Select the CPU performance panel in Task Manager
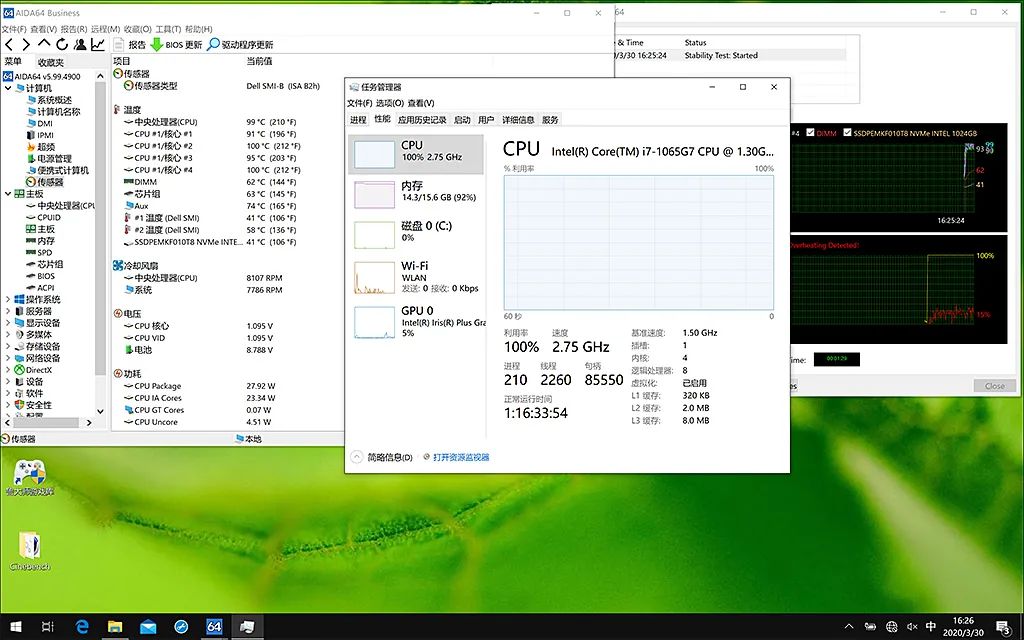 [416, 154]
